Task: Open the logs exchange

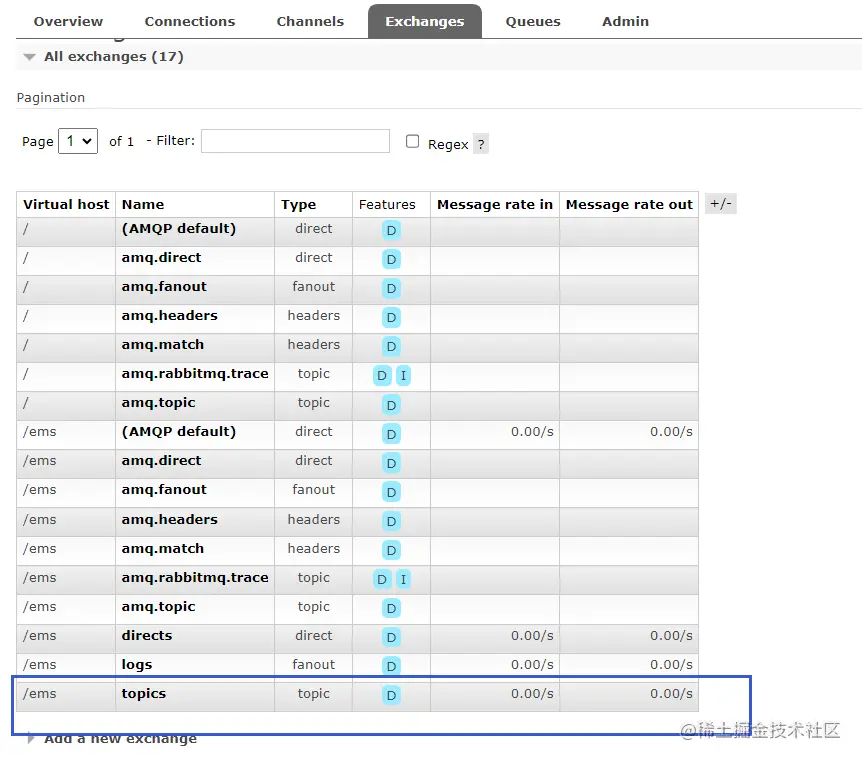Action: [x=137, y=665]
